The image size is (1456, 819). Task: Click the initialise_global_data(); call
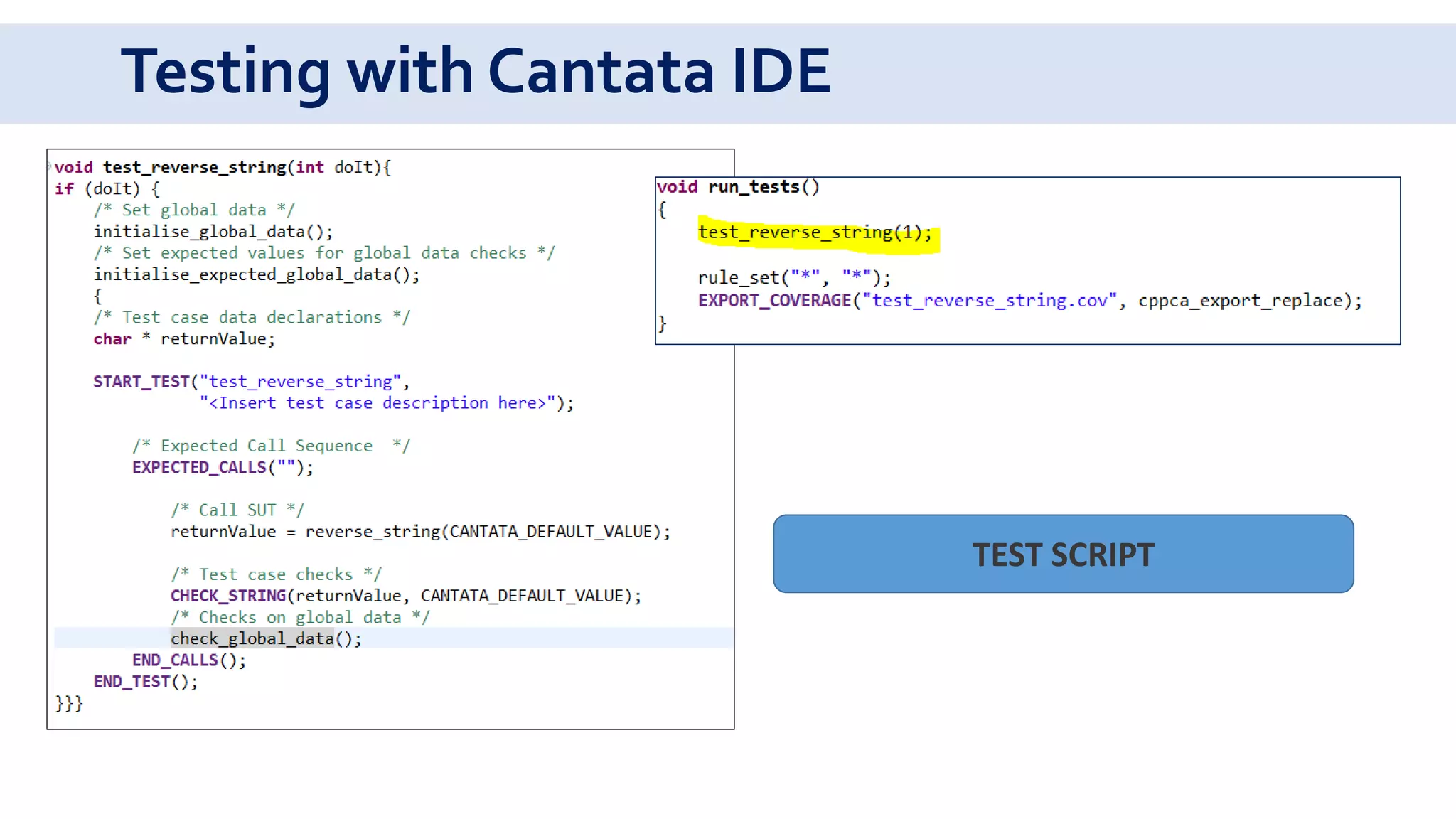(213, 232)
